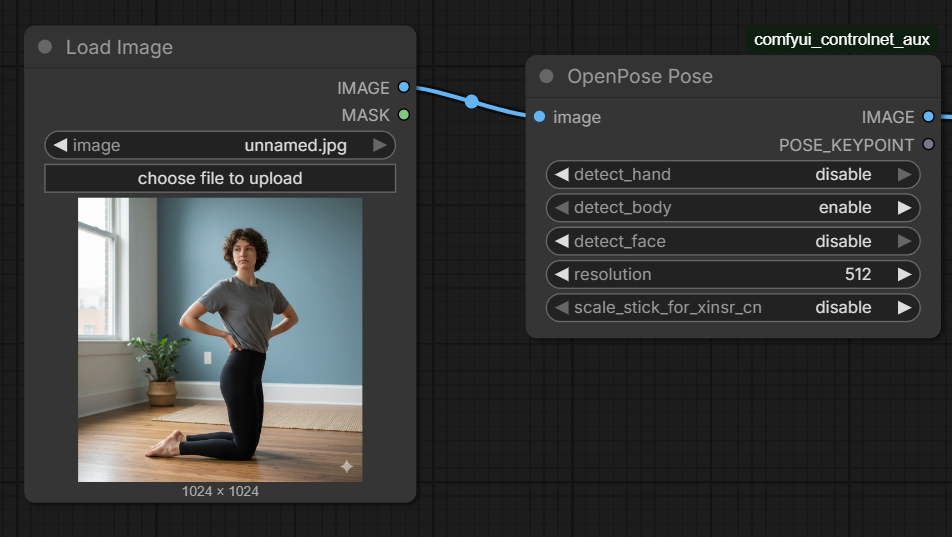Screen dimensions: 952x537
Task: Click the comfyui_controlnet_aux badge
Action: tap(842, 39)
